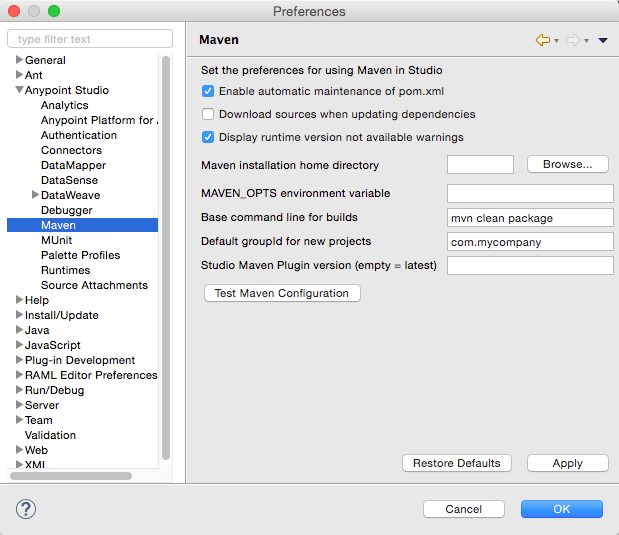Enable Download sources when updating dependencies
This screenshot has height=535, width=619.
pyautogui.click(x=208, y=114)
